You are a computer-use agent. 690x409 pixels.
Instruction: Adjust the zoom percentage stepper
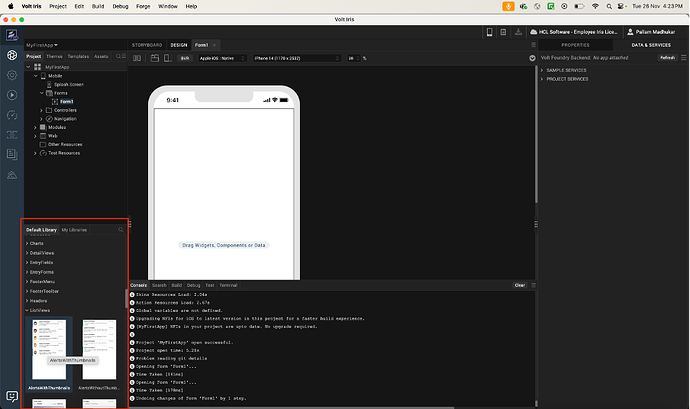[358, 58]
